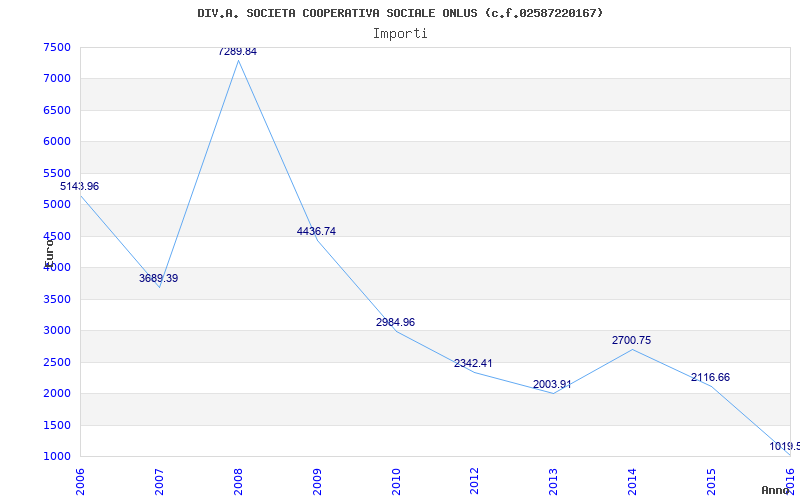Screen dimensions: 800x500
Task: Click the 2012 x-axis year label
Action: 474,481
